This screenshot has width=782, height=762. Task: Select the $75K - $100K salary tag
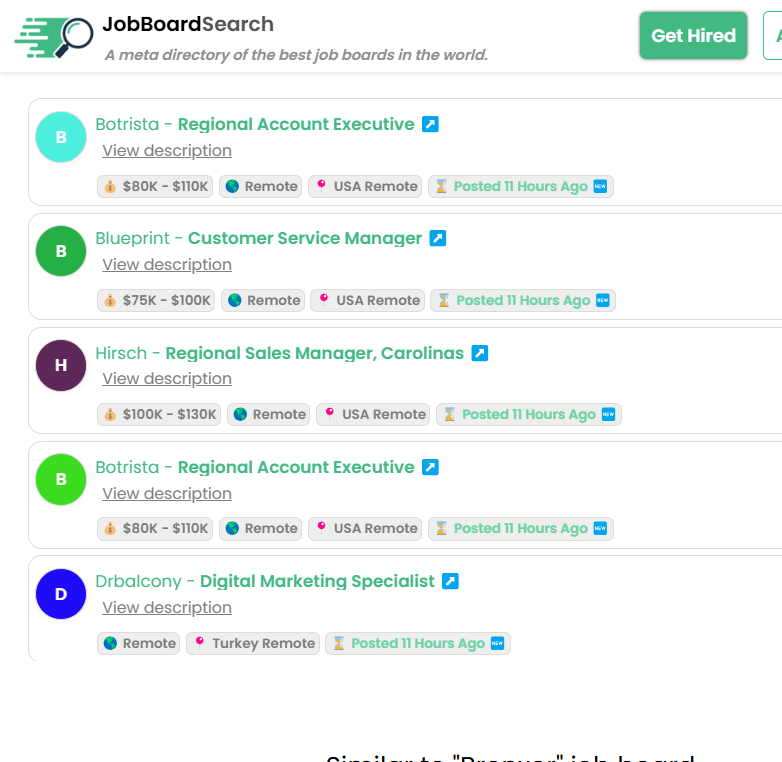point(157,300)
